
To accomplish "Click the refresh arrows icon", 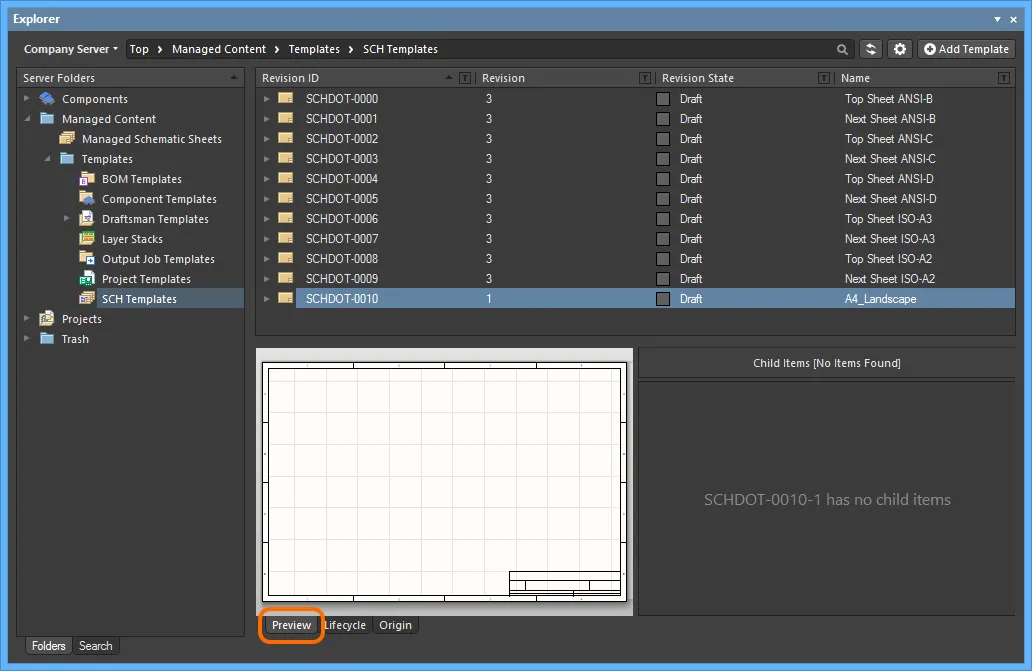I will click(x=871, y=49).
